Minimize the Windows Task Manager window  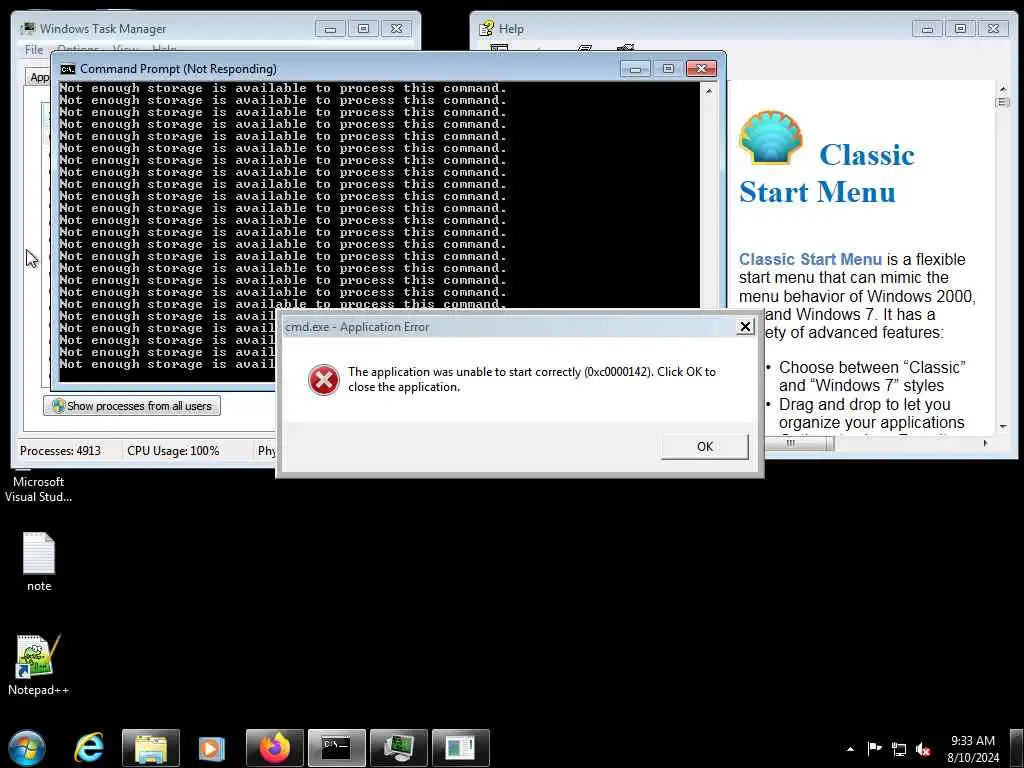point(330,29)
